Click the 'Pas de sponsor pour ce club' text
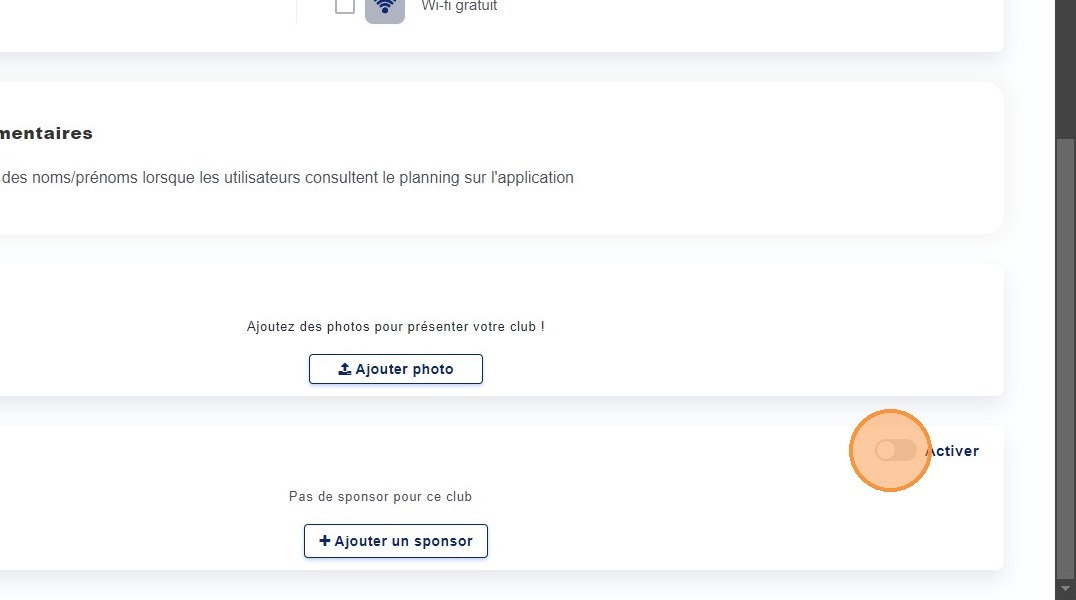This screenshot has width=1076, height=600. pos(380,496)
